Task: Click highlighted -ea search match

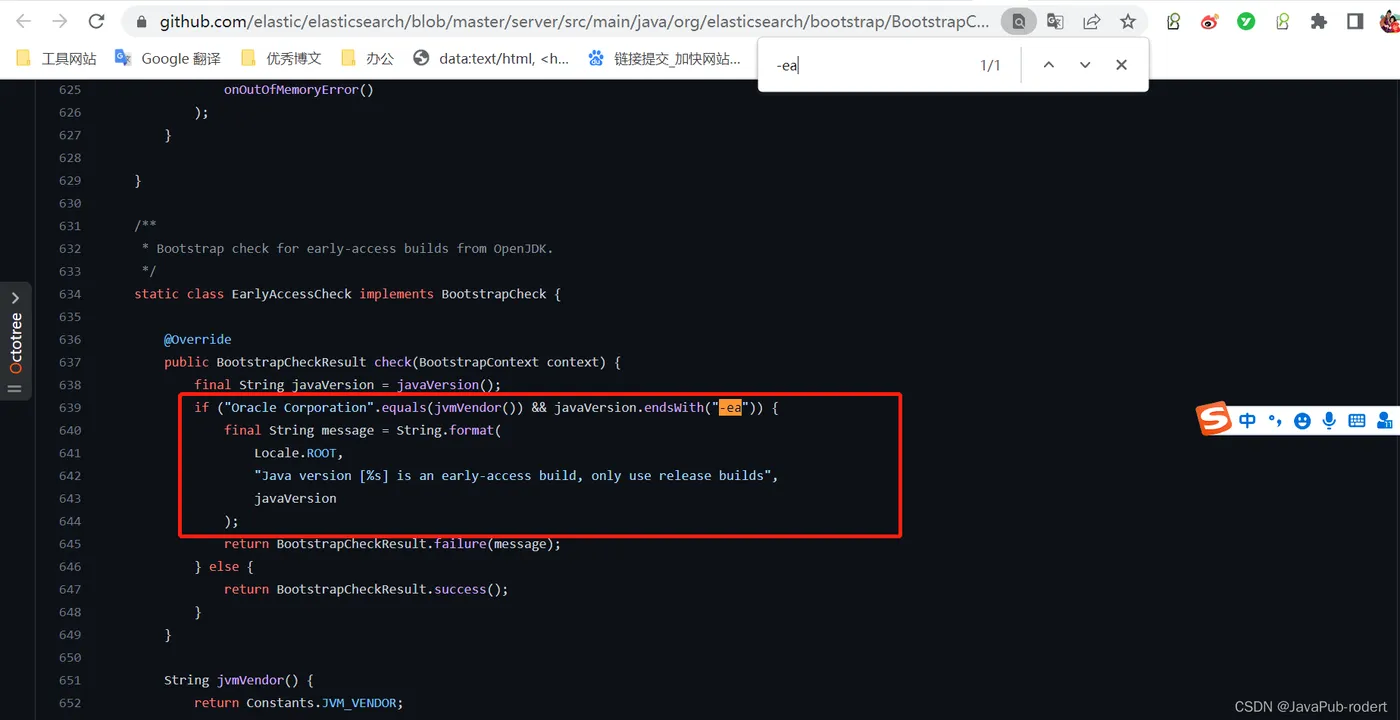Action: (x=730, y=408)
